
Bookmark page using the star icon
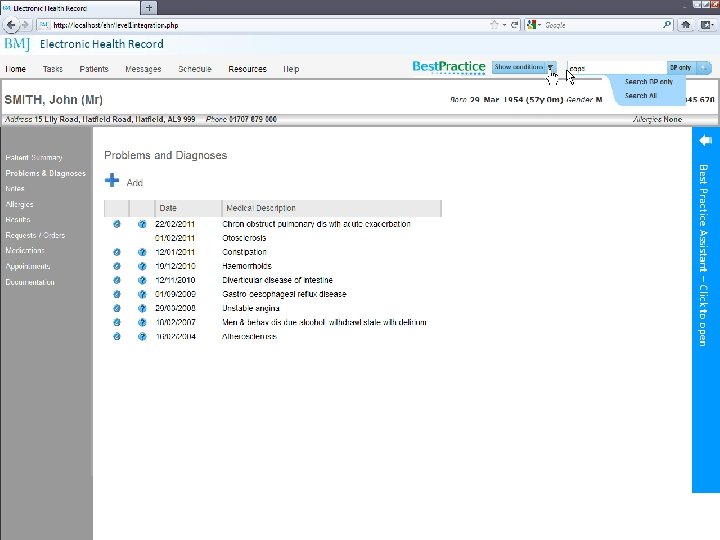point(494,25)
